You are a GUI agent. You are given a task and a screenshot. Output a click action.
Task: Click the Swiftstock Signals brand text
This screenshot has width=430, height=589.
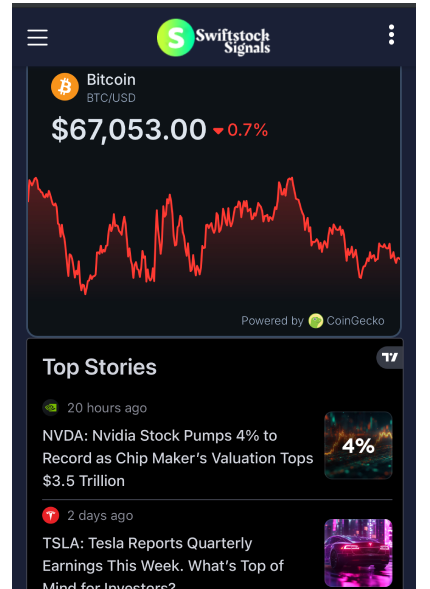click(233, 42)
